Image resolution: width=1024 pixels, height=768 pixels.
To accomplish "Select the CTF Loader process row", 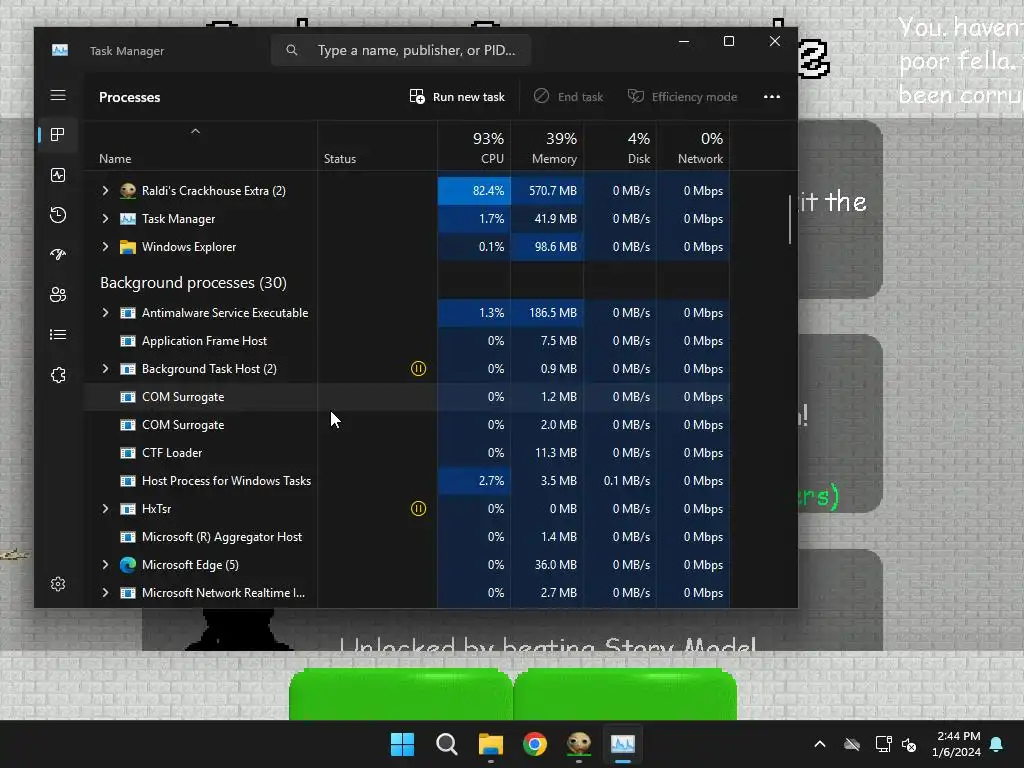I will (405, 453).
